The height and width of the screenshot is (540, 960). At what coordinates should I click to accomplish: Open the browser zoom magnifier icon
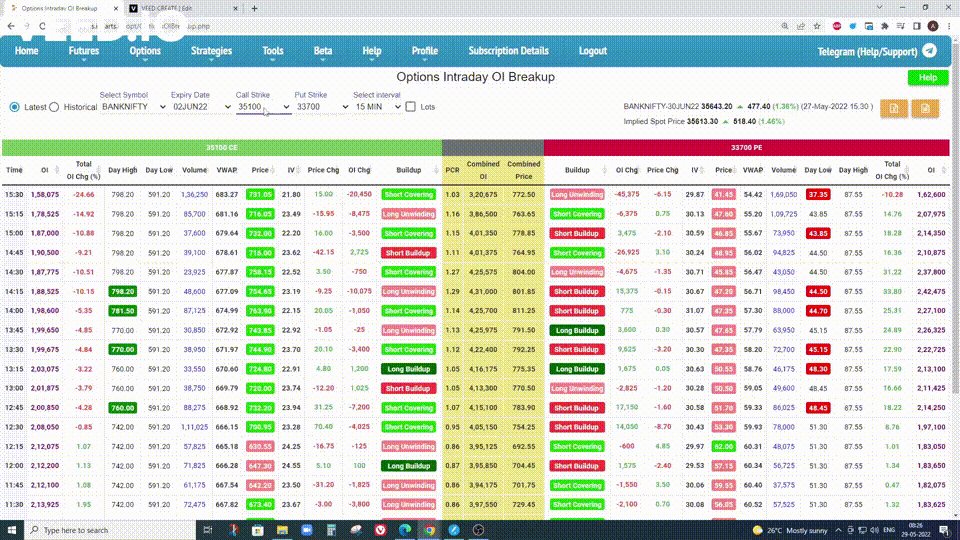pyautogui.click(x=784, y=26)
